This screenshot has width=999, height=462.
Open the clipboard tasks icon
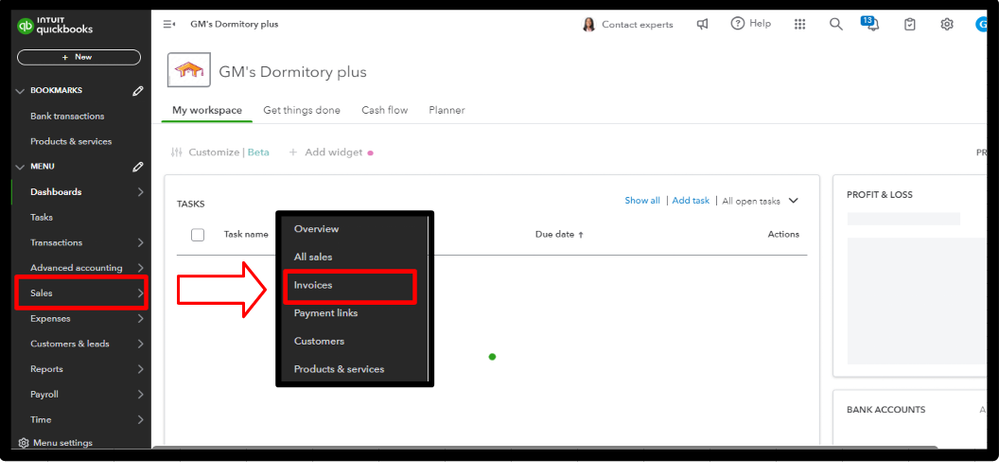pyautogui.click(x=910, y=24)
